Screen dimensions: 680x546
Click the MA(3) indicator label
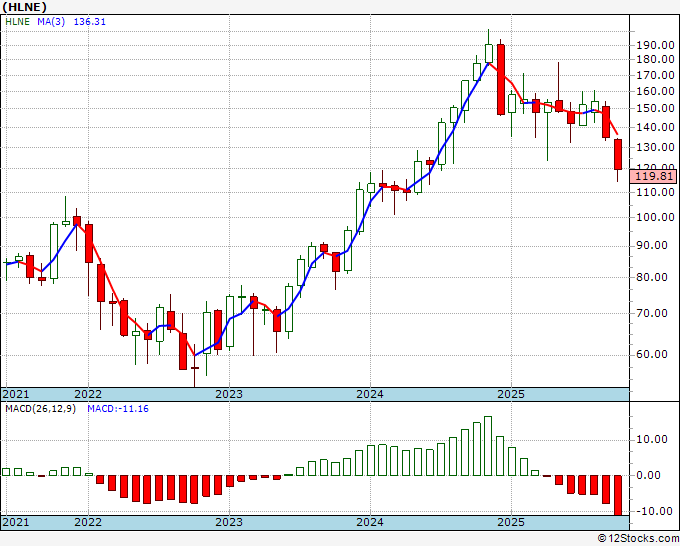click(51, 22)
